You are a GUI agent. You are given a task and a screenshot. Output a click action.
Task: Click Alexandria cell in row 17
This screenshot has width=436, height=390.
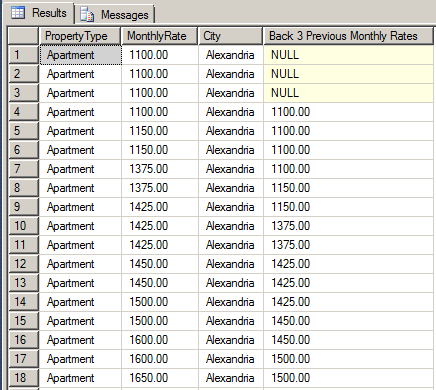pyautogui.click(x=231, y=359)
